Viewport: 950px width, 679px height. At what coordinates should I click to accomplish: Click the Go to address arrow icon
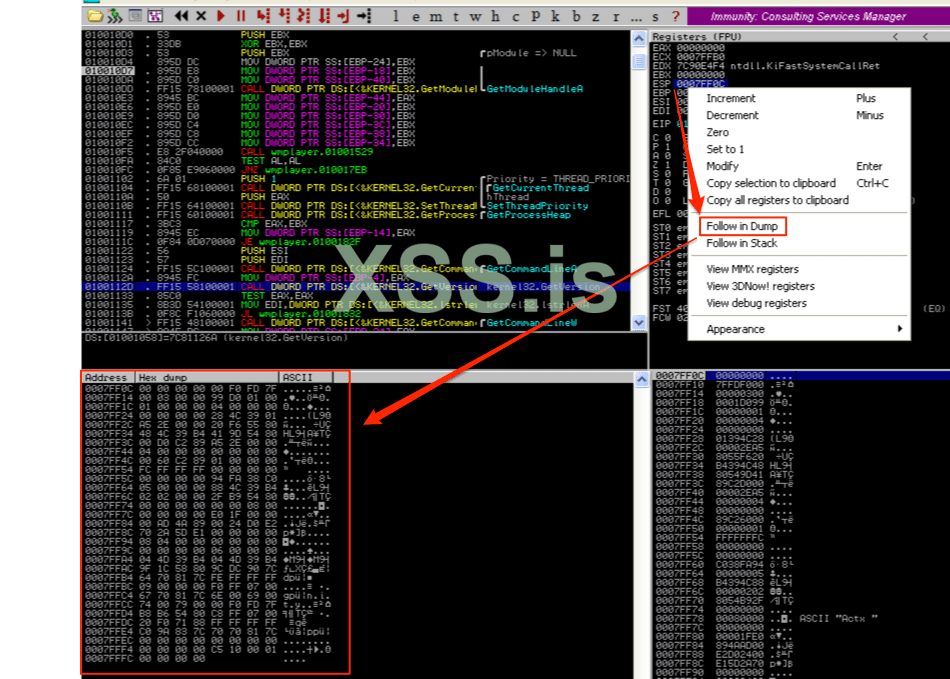pos(364,16)
